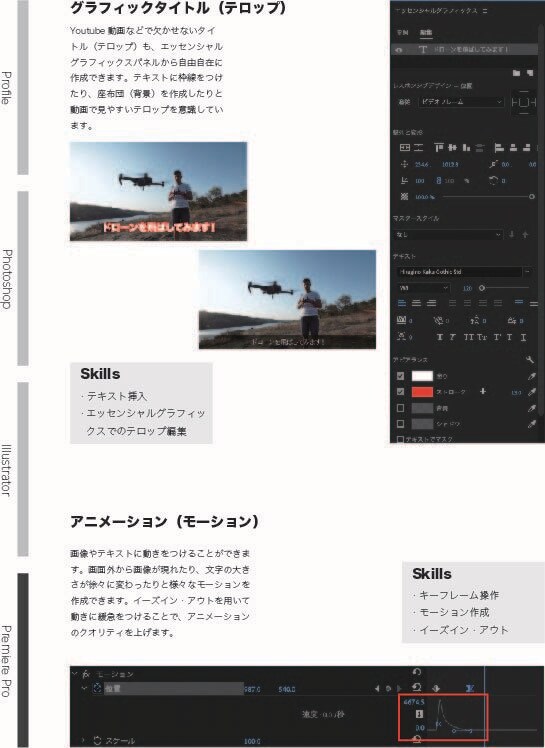The height and width of the screenshot is (748, 545).
Task: Toggle right align text button
Action: [431, 303]
